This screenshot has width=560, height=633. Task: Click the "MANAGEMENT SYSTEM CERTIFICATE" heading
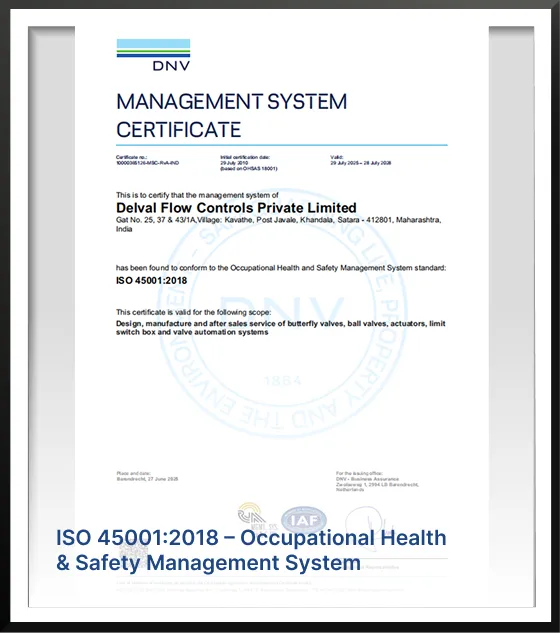(232, 115)
